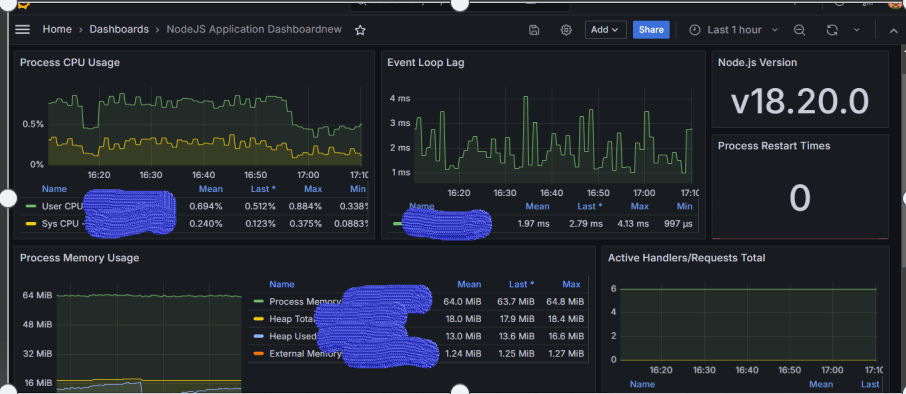Sort CPU legend by Max column
This screenshot has height=394, width=906.
313,189
